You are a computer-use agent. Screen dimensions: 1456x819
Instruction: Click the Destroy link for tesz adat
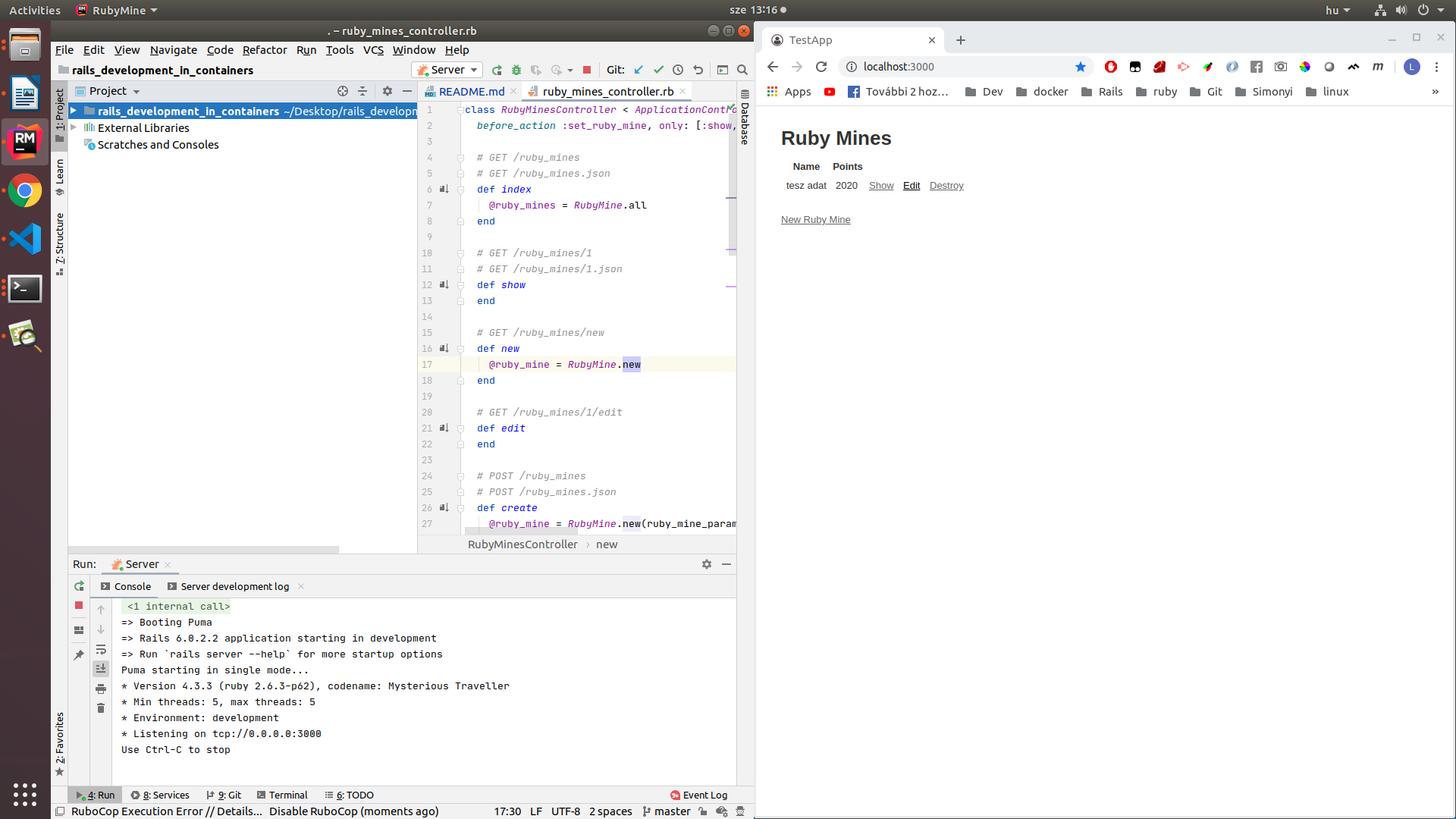(x=946, y=186)
